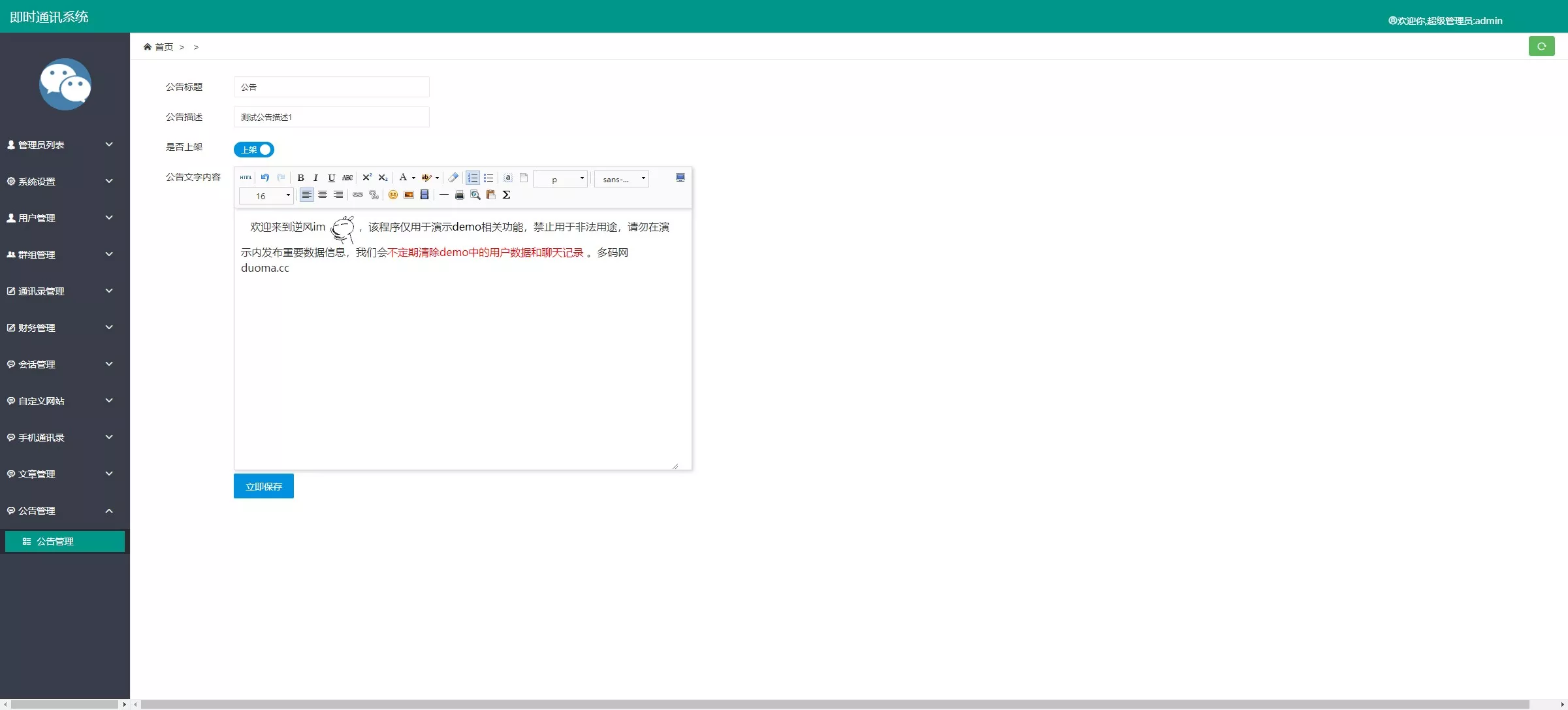Click the insert video film icon
The height and width of the screenshot is (710, 1568).
(x=424, y=195)
